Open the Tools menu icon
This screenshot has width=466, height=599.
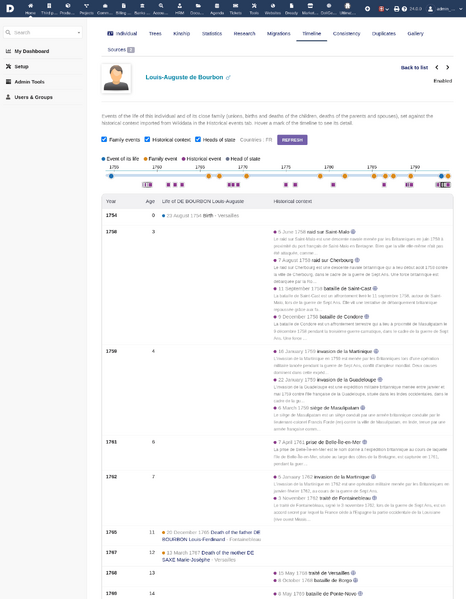point(254,6)
